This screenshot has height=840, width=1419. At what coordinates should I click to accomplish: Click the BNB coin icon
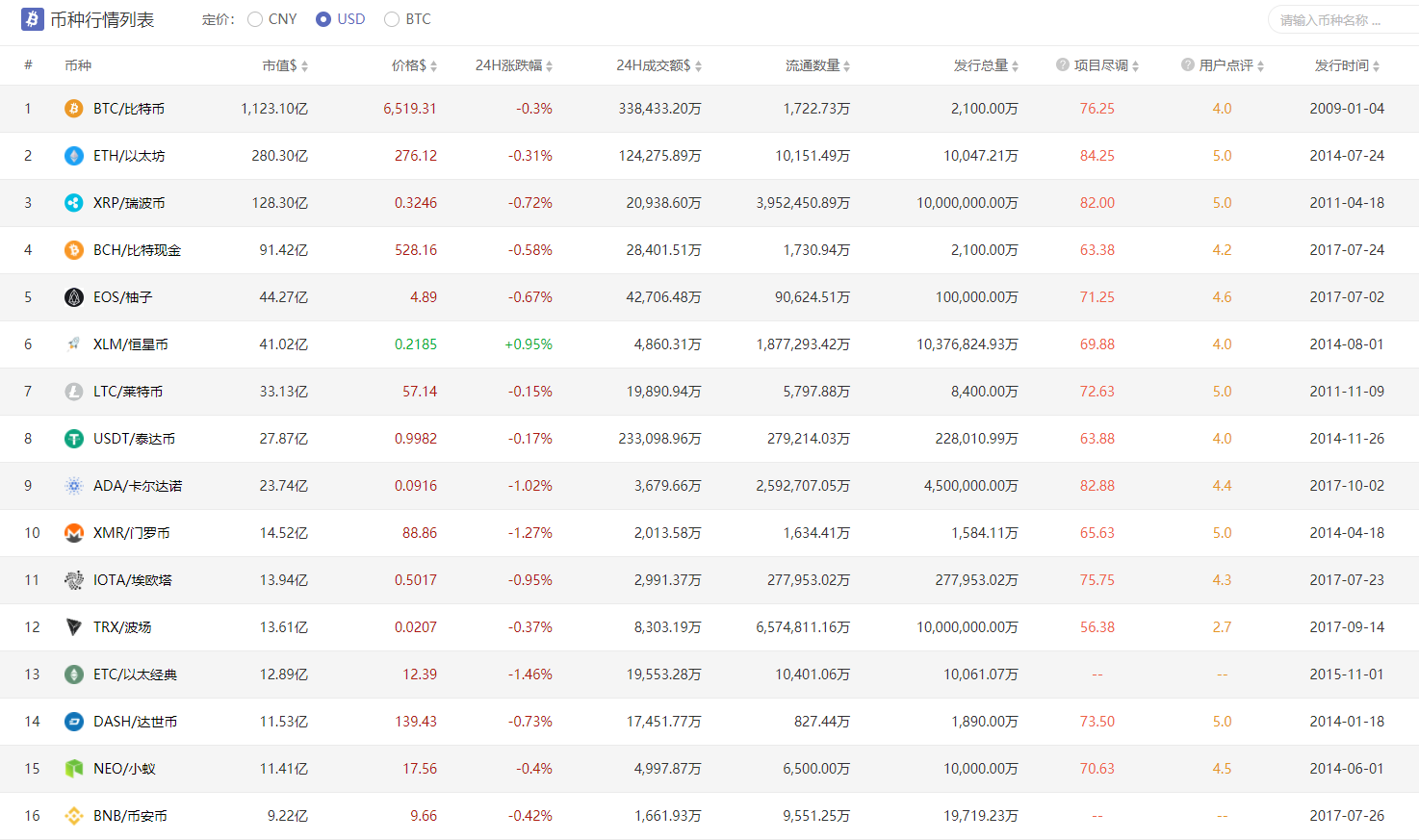[74, 816]
